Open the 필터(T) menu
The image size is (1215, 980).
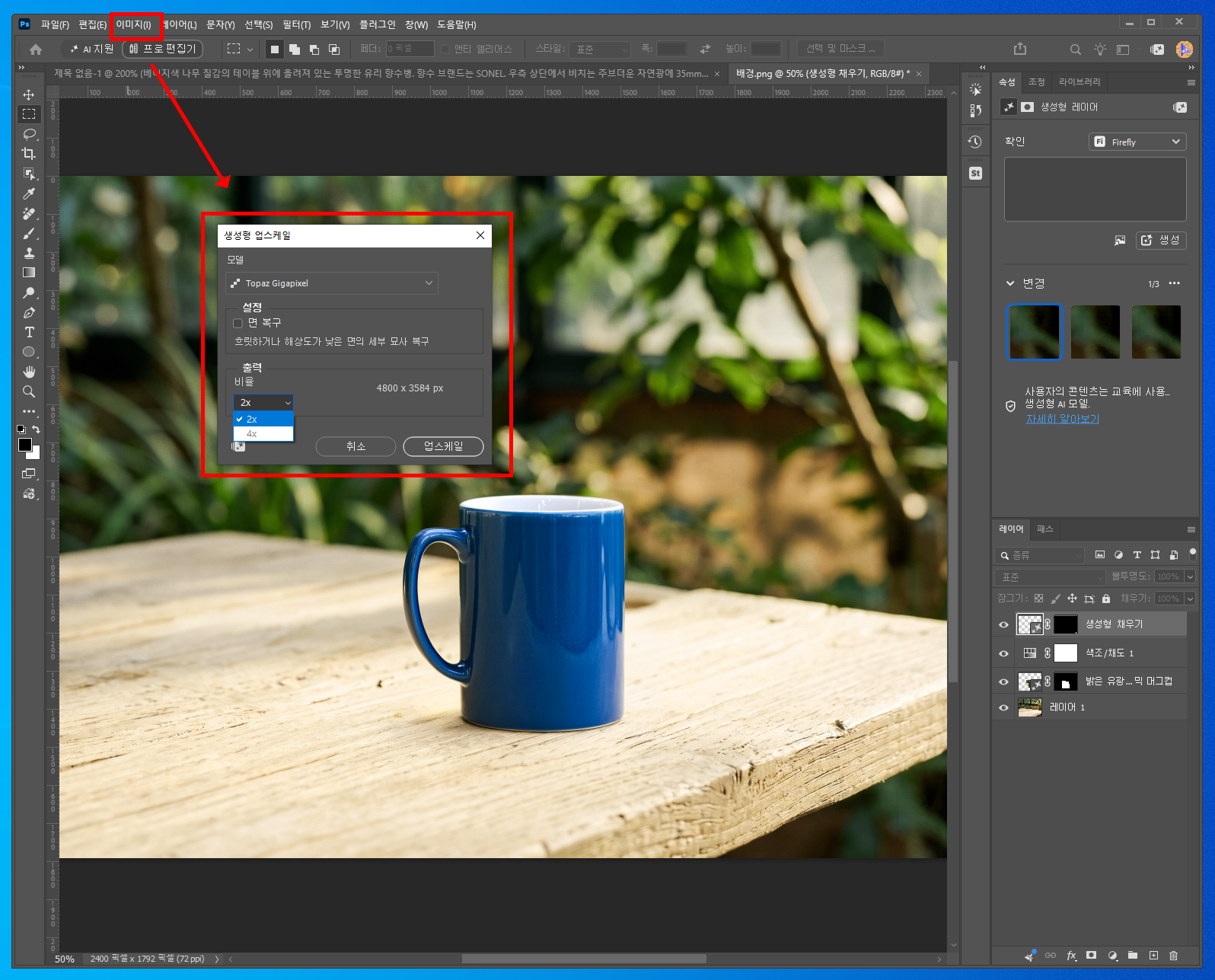click(x=296, y=25)
